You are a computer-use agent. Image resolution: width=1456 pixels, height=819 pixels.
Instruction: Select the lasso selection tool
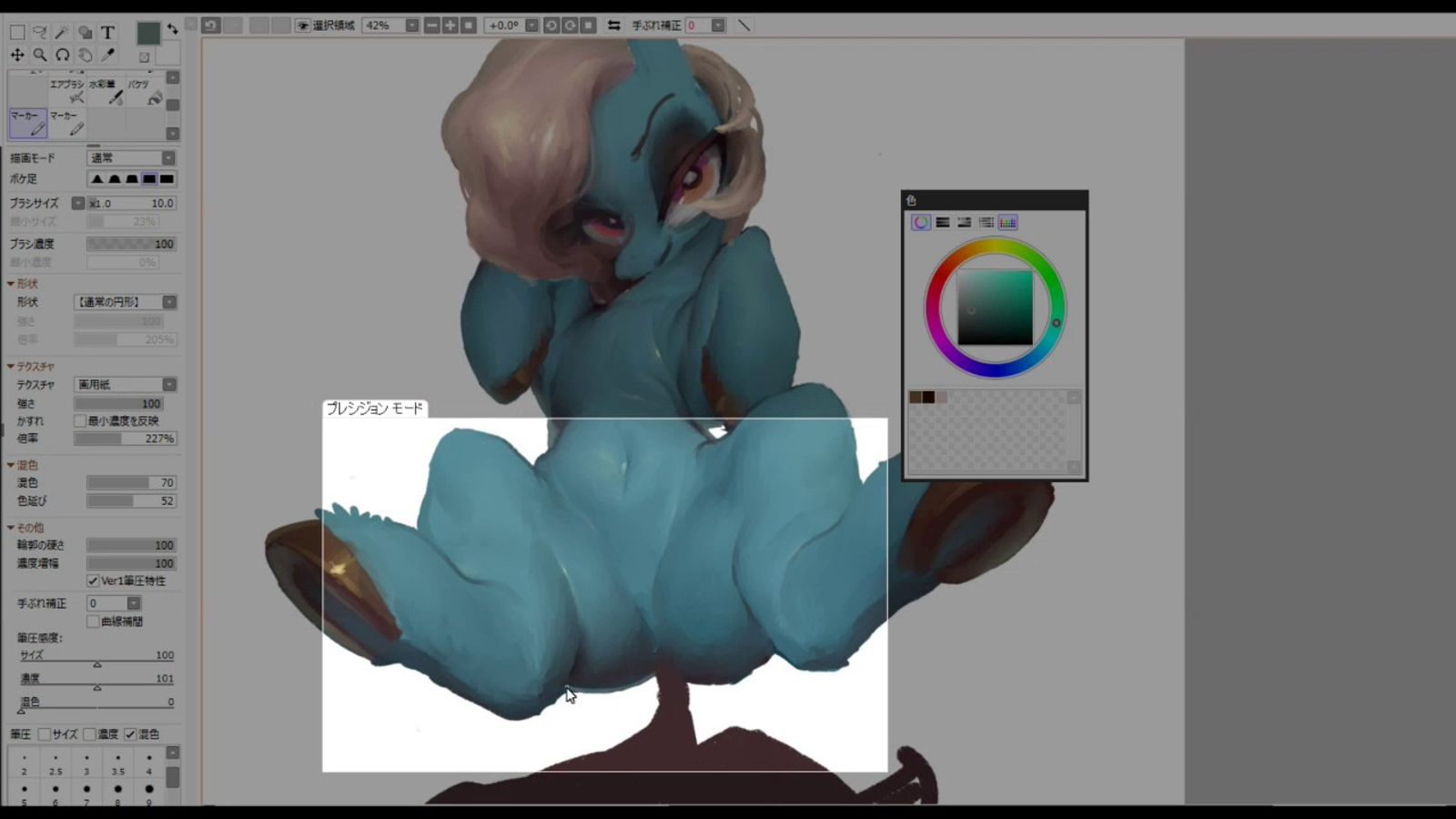(40, 33)
